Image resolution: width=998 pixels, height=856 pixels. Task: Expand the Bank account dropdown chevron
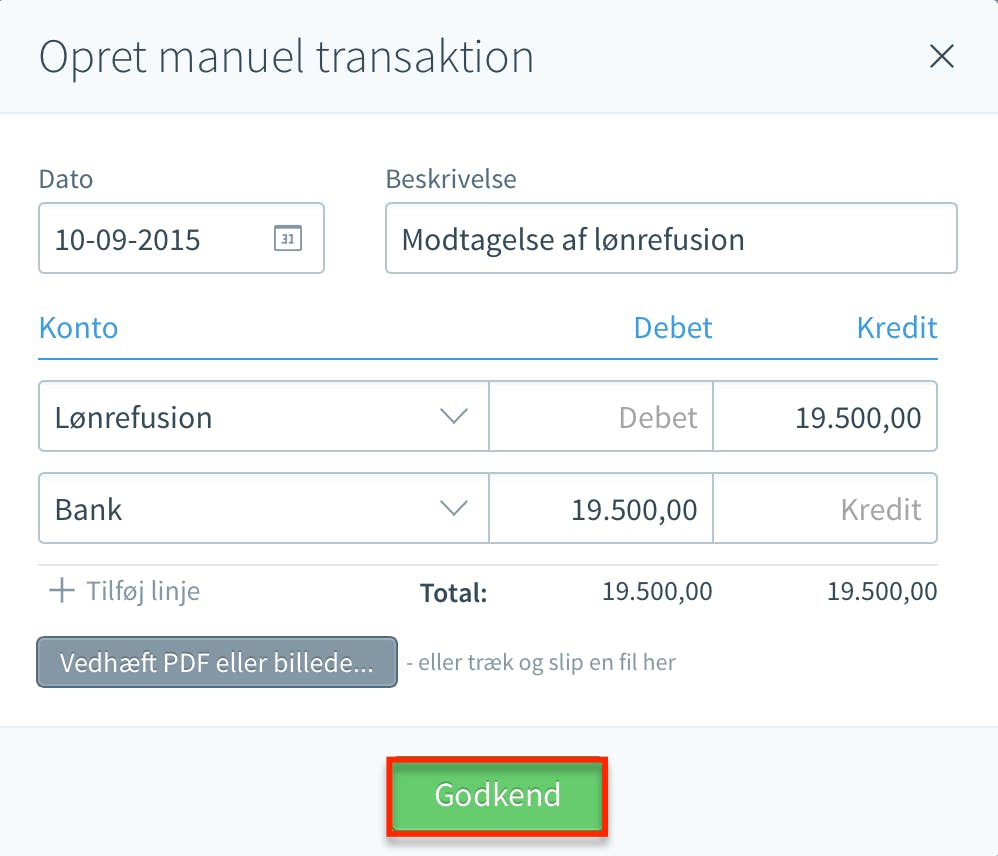(454, 509)
